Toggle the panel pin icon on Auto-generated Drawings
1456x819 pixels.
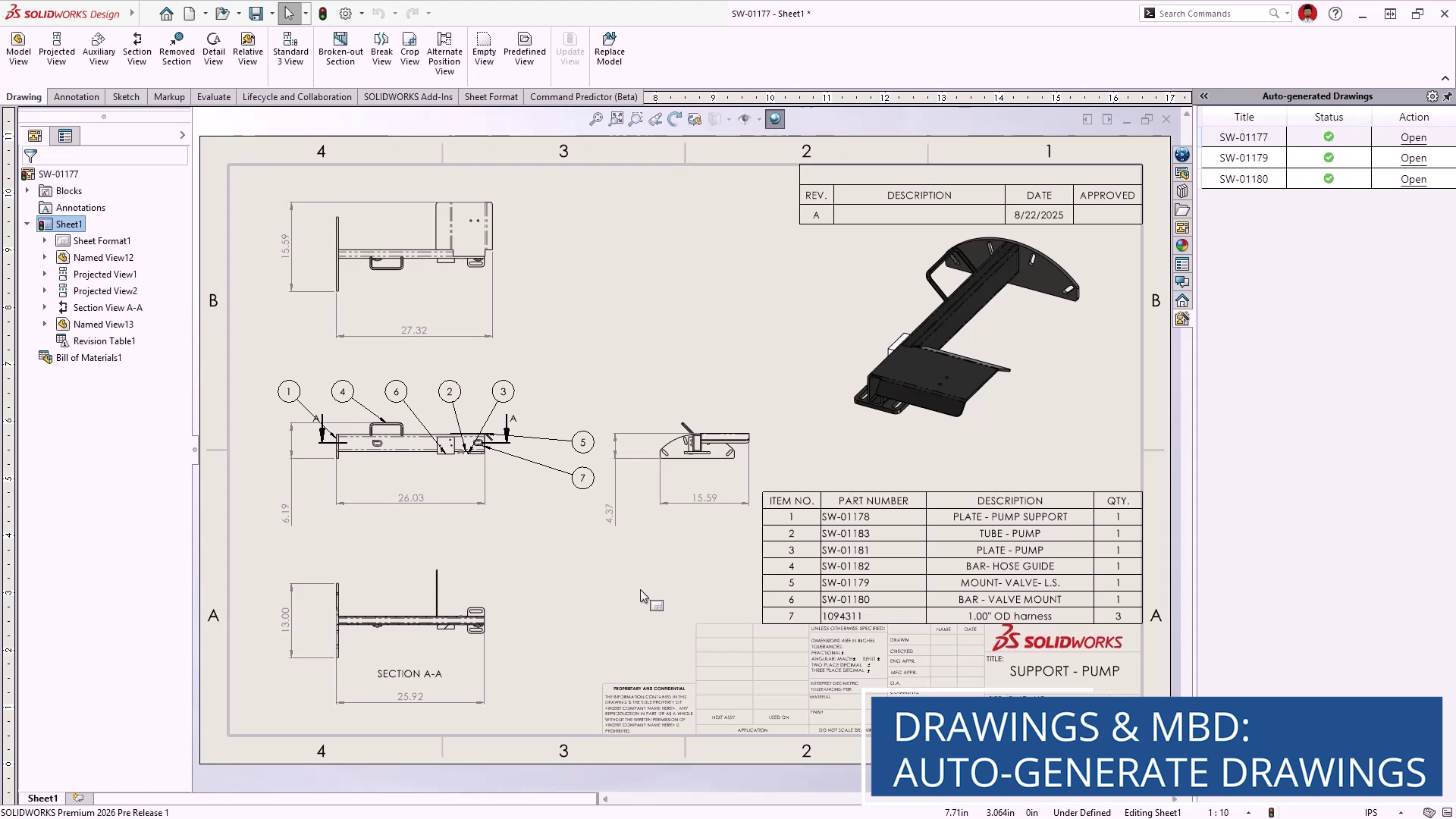tap(1448, 96)
